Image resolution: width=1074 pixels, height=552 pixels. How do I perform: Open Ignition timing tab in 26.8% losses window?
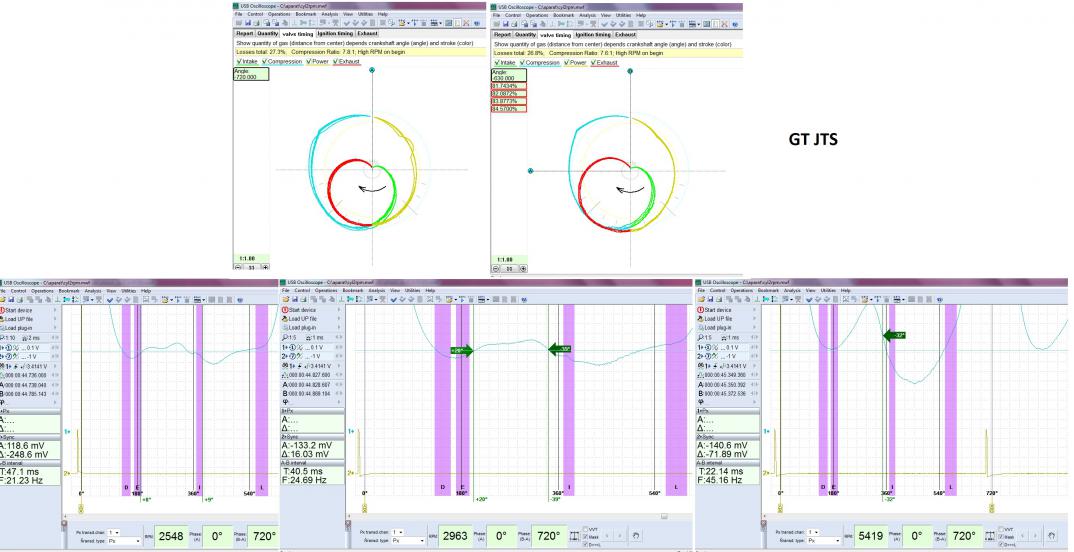[x=593, y=35]
